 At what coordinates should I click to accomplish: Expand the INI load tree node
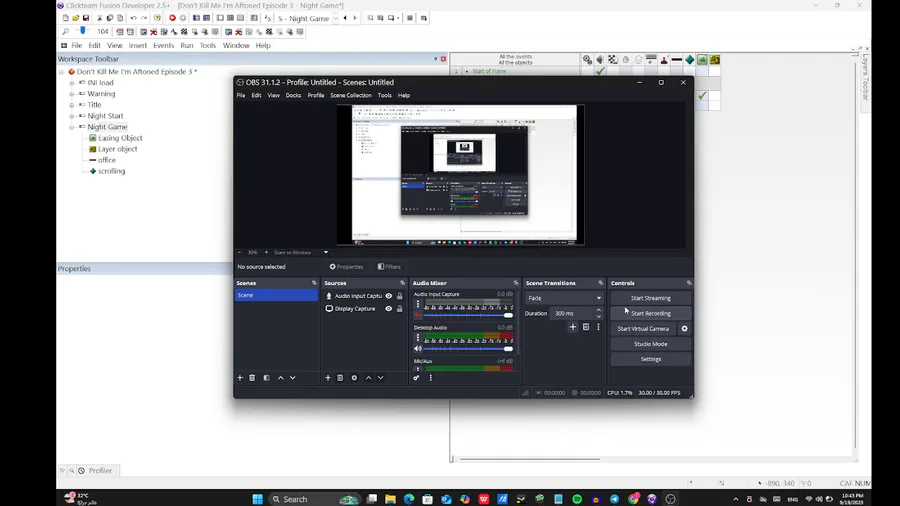click(72, 83)
